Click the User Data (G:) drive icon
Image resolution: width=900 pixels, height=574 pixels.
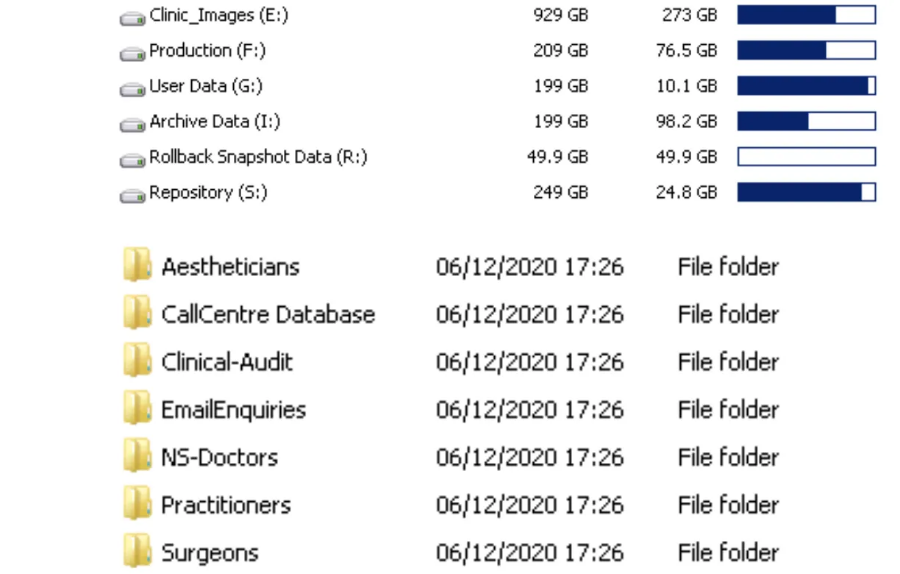click(x=132, y=90)
